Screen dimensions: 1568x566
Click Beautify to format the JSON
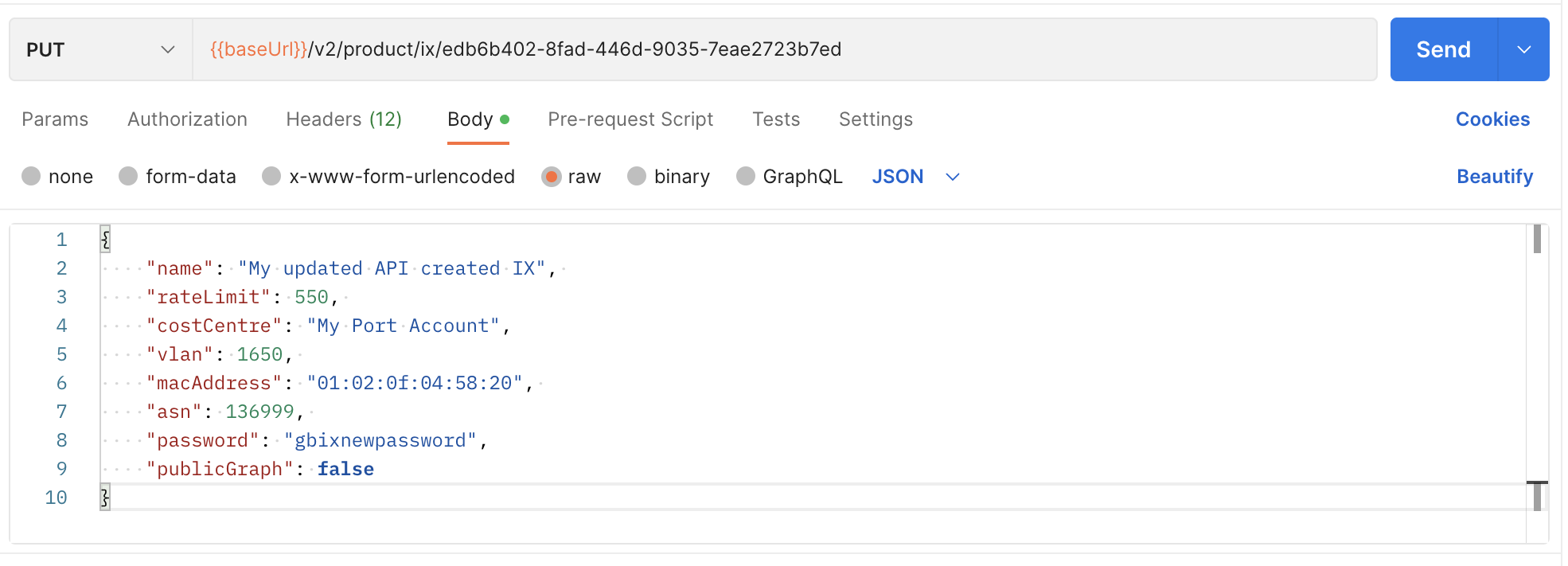(1494, 177)
